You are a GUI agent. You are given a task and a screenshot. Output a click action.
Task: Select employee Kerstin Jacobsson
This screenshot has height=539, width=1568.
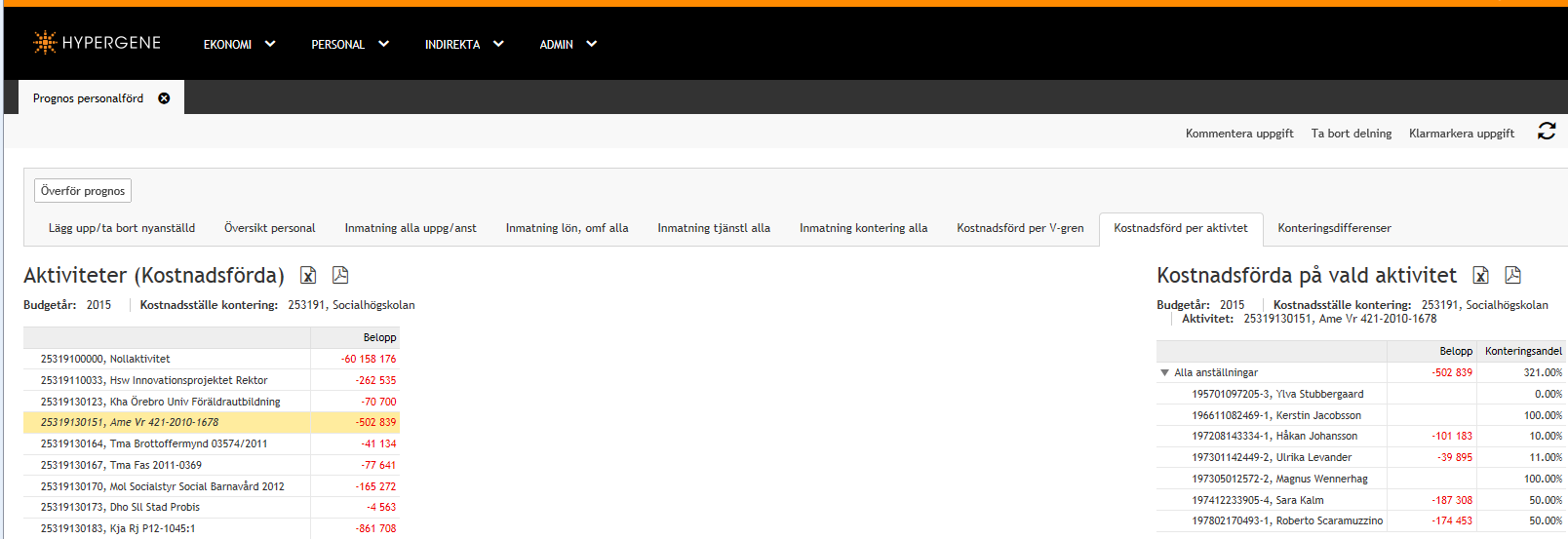tap(1276, 415)
